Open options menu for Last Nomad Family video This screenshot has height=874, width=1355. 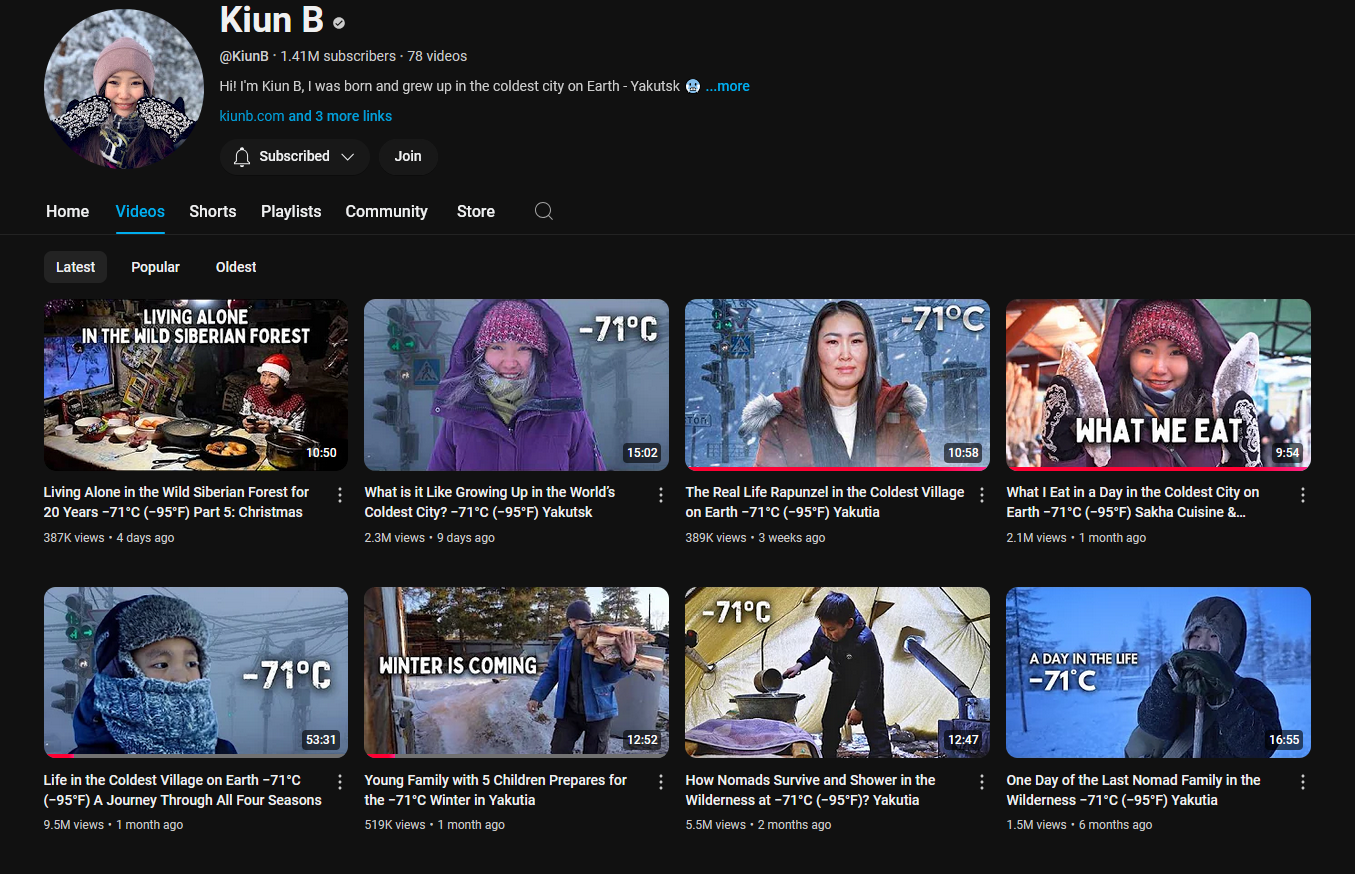(x=1303, y=783)
